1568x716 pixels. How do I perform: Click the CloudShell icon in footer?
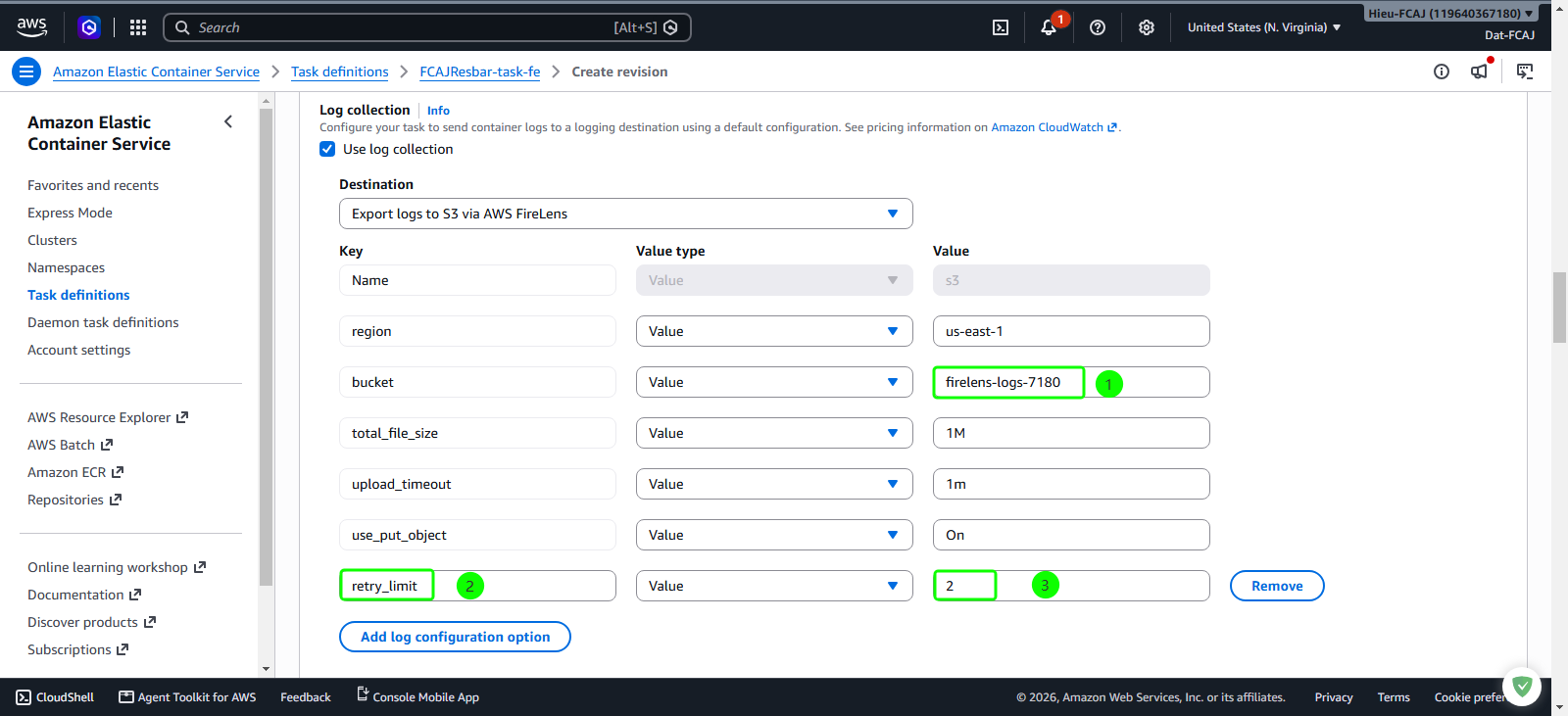coord(24,697)
